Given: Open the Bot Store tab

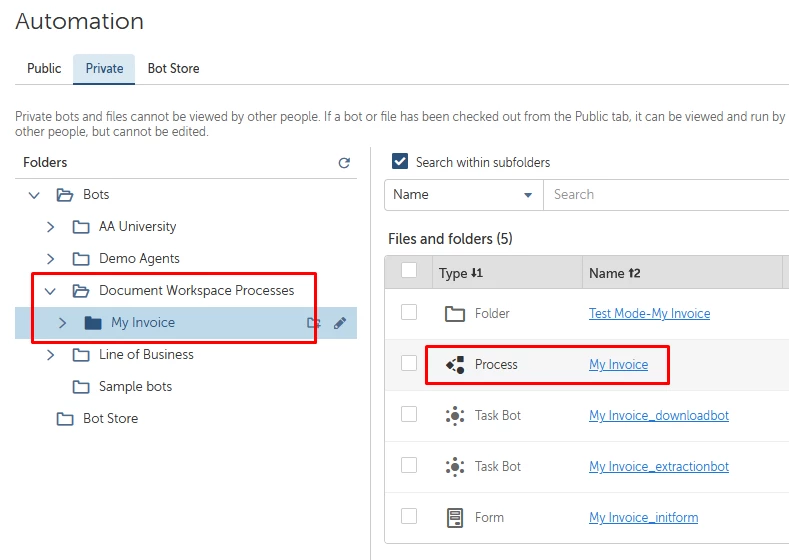Looking at the screenshot, I should pyautogui.click(x=173, y=69).
